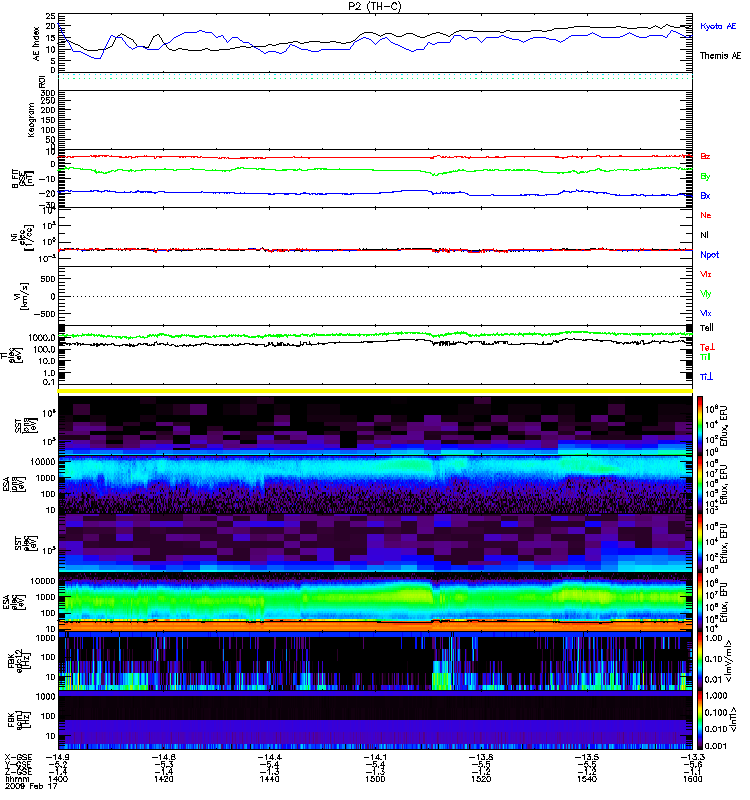This screenshot has width=750, height=800.
Task: Click the yellow horizontal bar above the spectrograms
Action: pyautogui.click(x=375, y=391)
